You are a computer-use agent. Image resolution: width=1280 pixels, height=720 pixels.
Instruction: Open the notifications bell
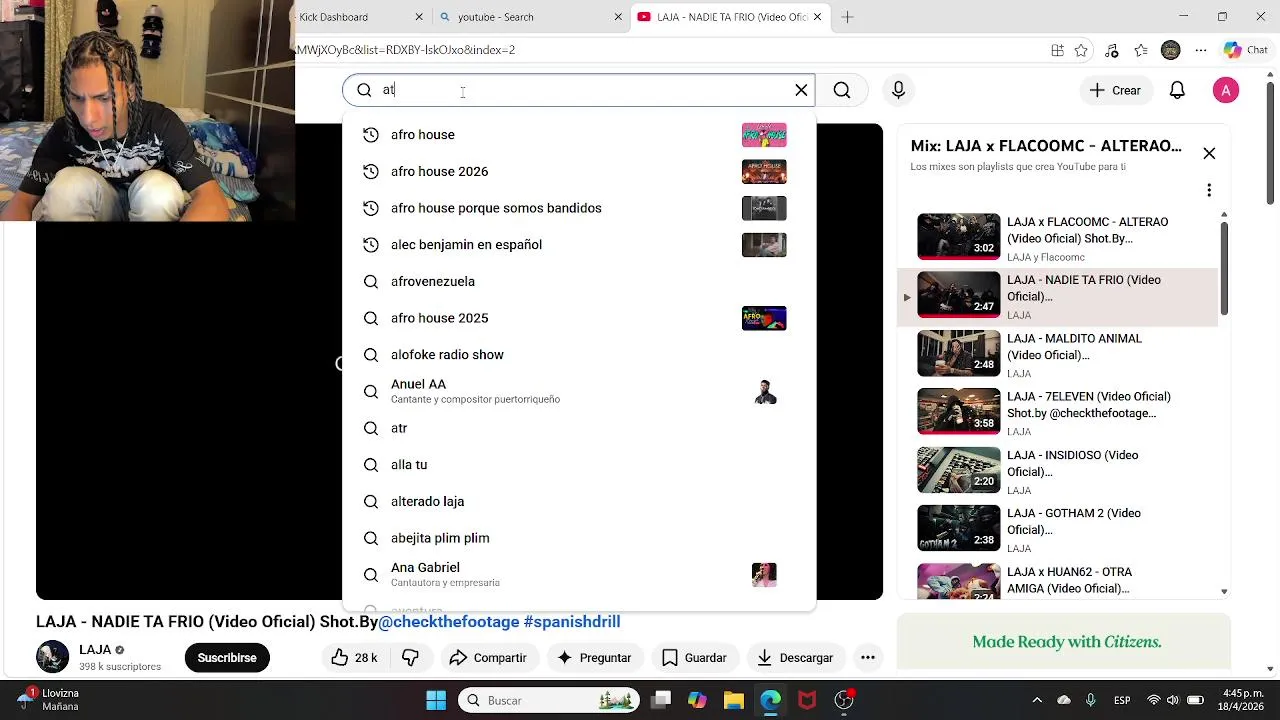click(1177, 90)
